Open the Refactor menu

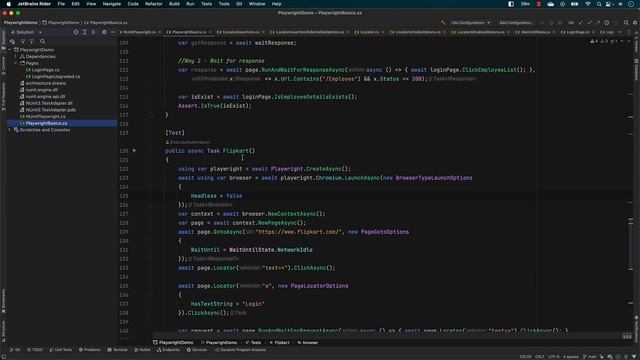click(153, 4)
